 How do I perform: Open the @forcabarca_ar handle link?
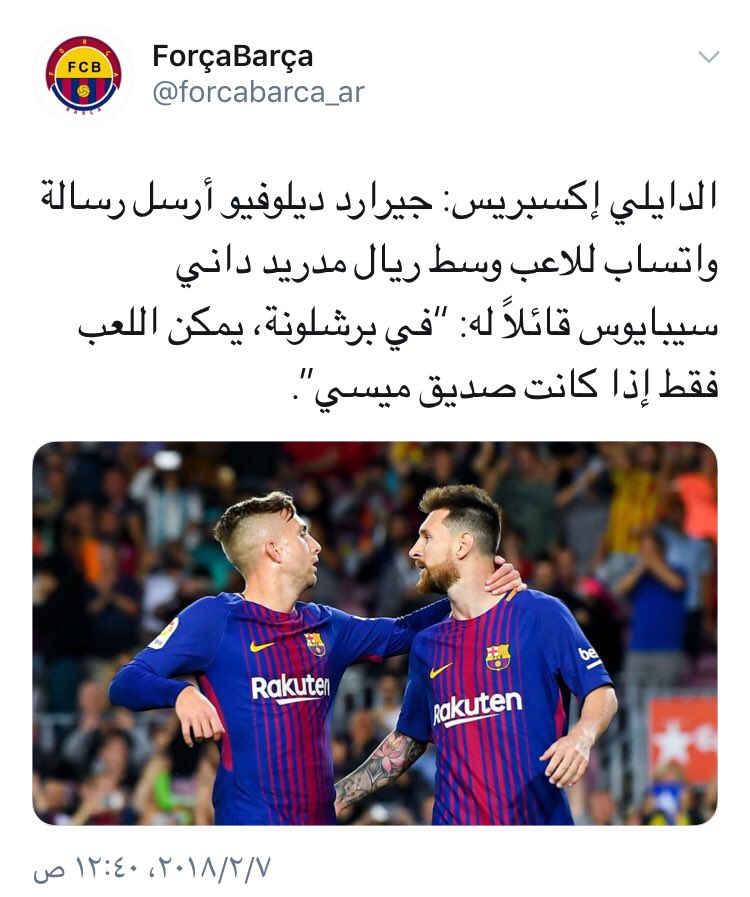pos(258,92)
